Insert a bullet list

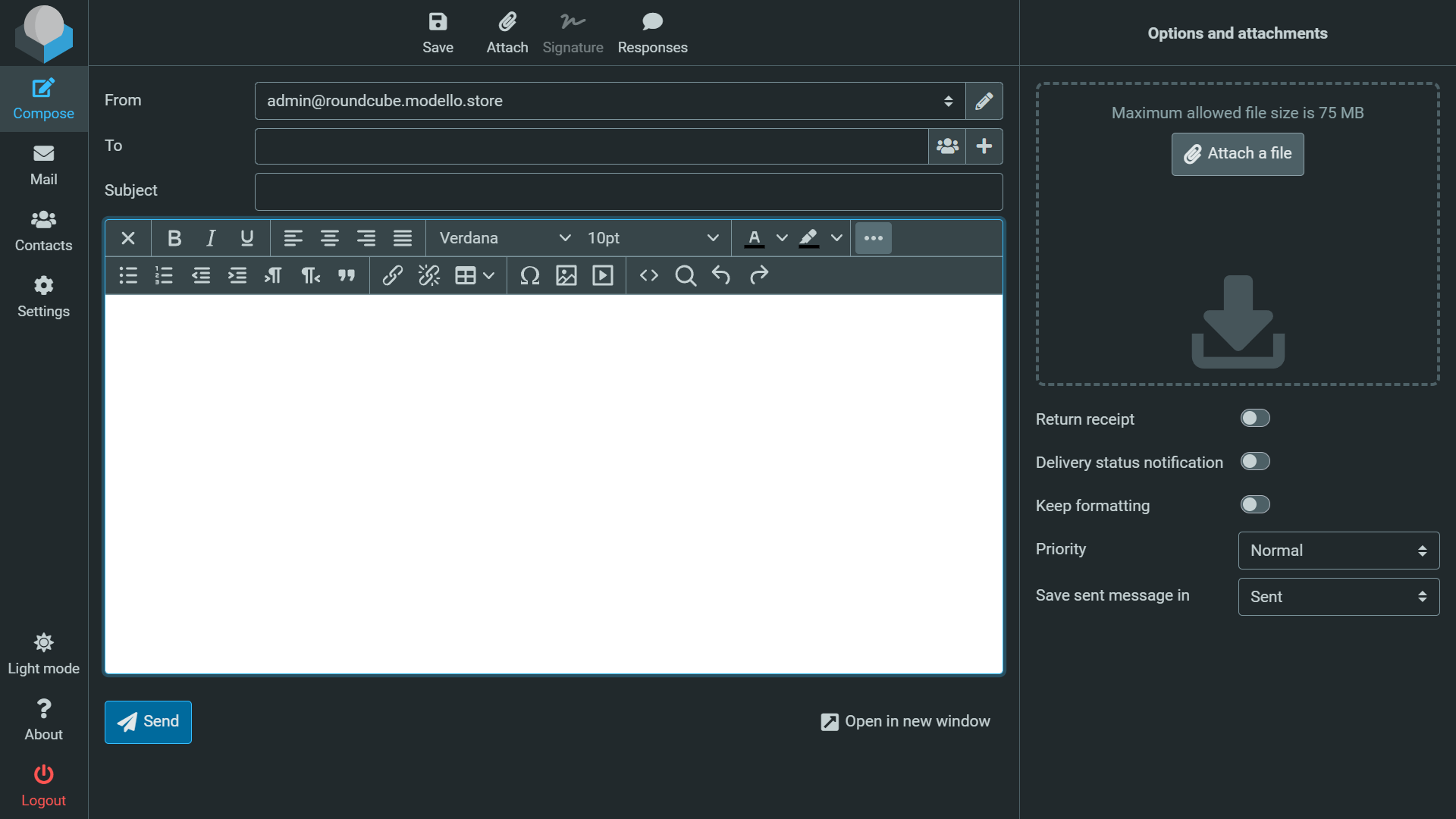[x=128, y=275]
